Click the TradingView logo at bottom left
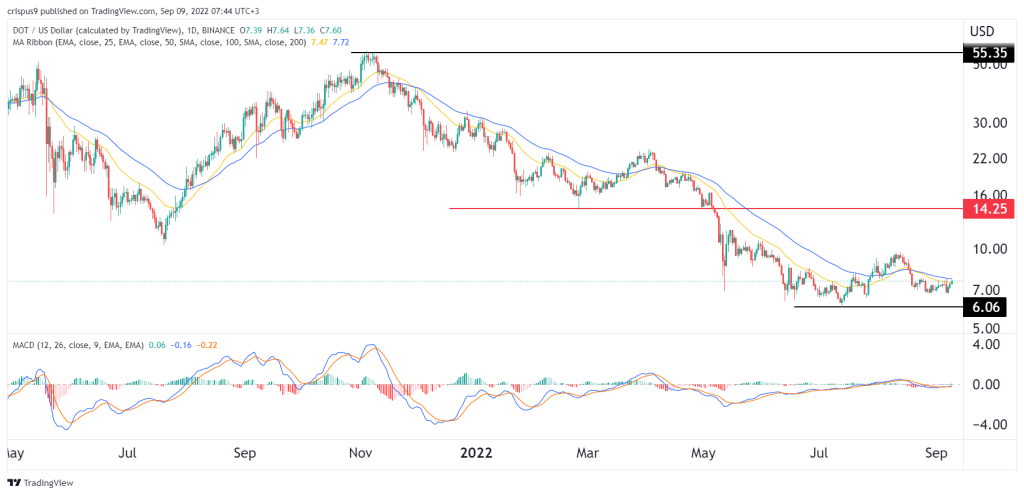 [40, 483]
